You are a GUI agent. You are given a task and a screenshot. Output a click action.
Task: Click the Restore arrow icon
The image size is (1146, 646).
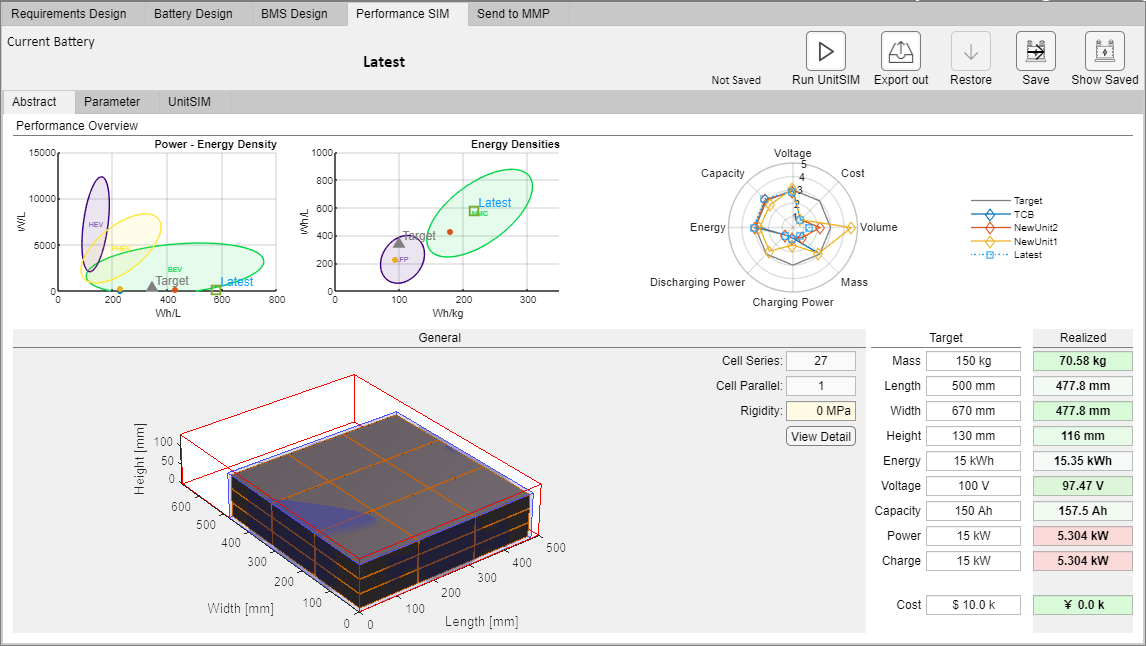[x=970, y=51]
